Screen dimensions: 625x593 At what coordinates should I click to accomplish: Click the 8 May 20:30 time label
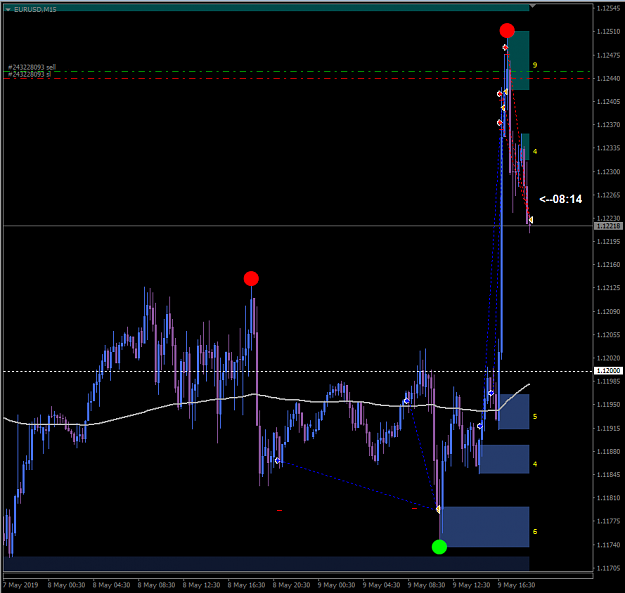point(291,585)
